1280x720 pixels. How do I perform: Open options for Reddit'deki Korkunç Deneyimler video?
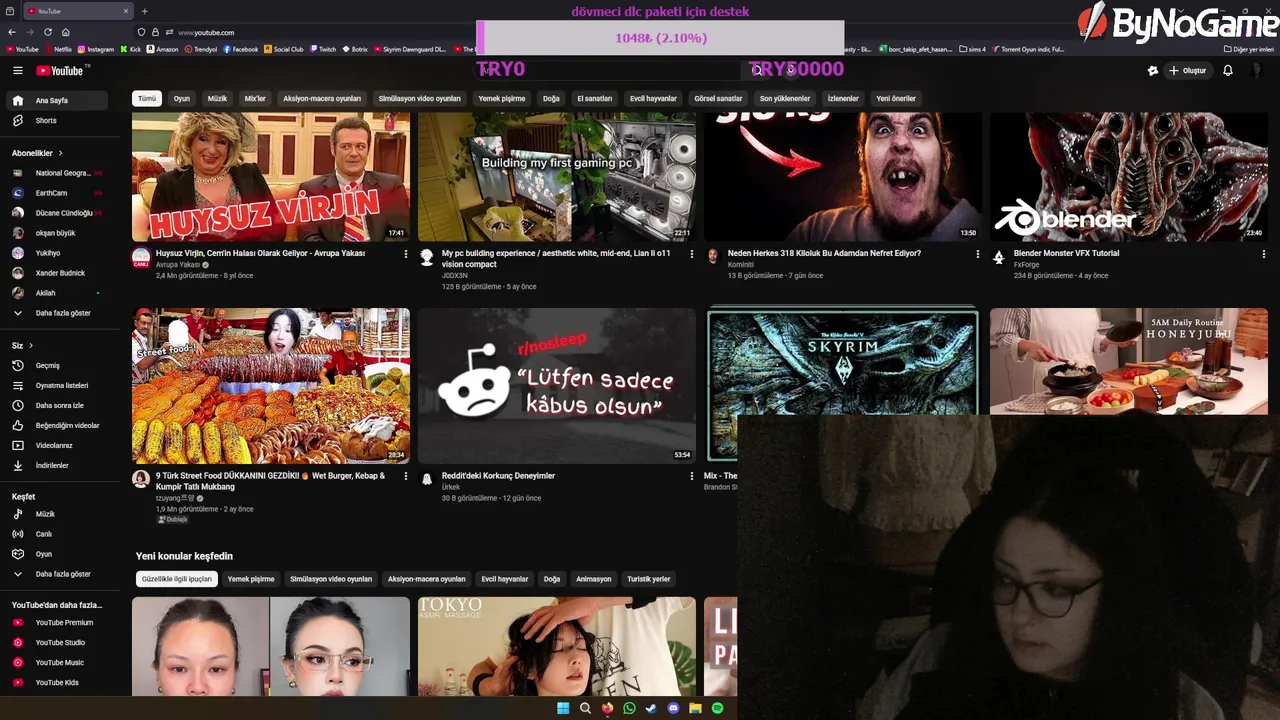(691, 476)
